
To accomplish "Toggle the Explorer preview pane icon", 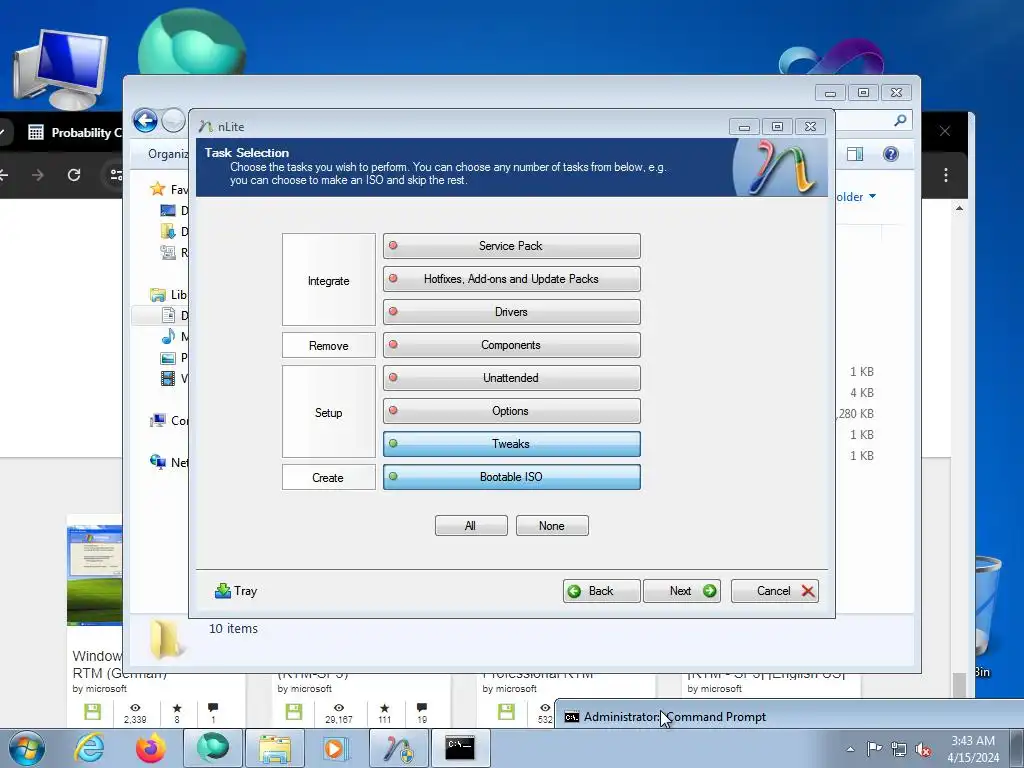I will 855,154.
